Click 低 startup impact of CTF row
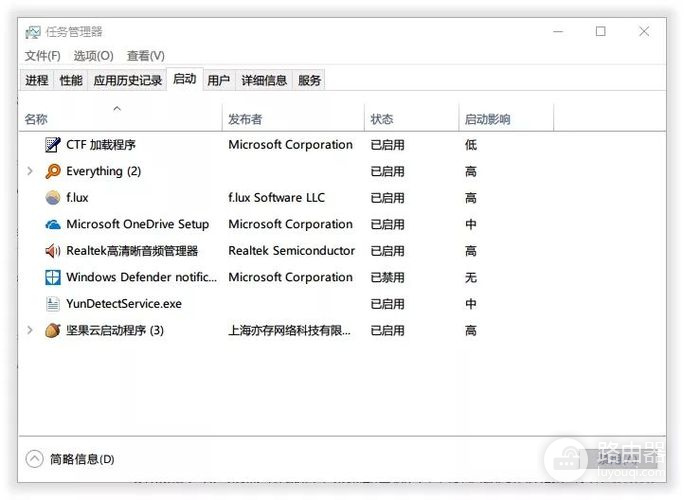Viewport: 684px width, 500px height. pyautogui.click(x=471, y=144)
